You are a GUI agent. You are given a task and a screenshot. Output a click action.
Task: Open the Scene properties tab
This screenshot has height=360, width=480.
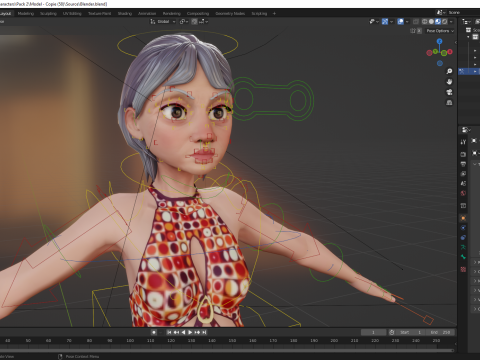pos(463,183)
